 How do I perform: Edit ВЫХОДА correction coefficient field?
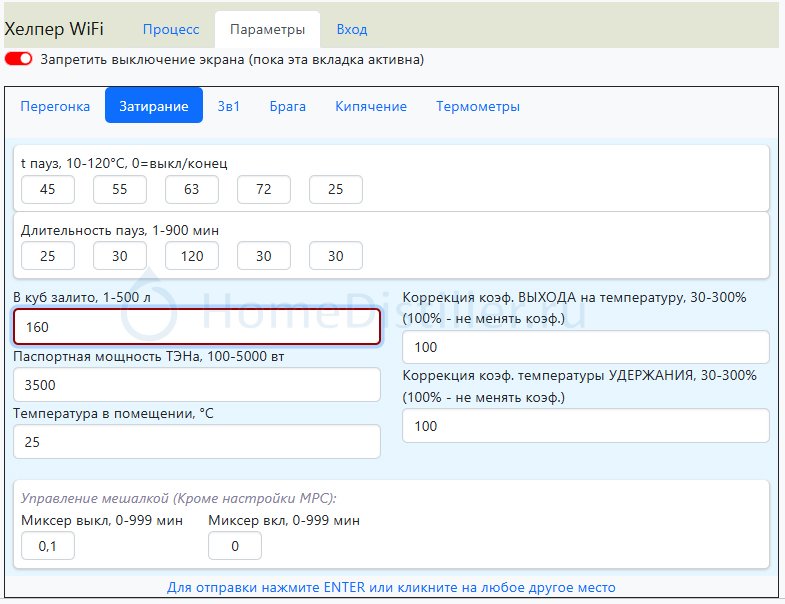tap(586, 347)
